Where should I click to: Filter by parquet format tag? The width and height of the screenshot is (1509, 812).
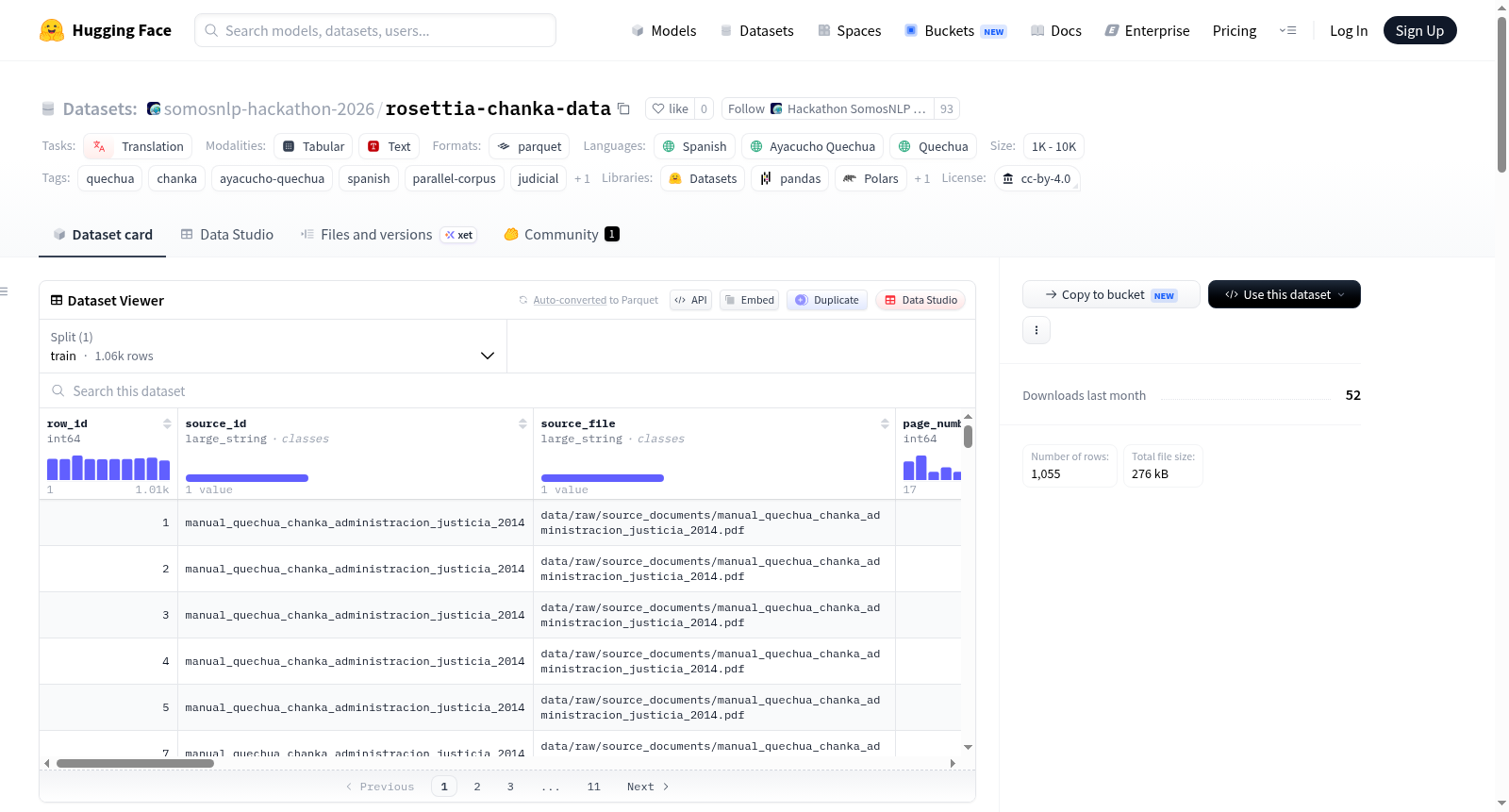coord(529,146)
